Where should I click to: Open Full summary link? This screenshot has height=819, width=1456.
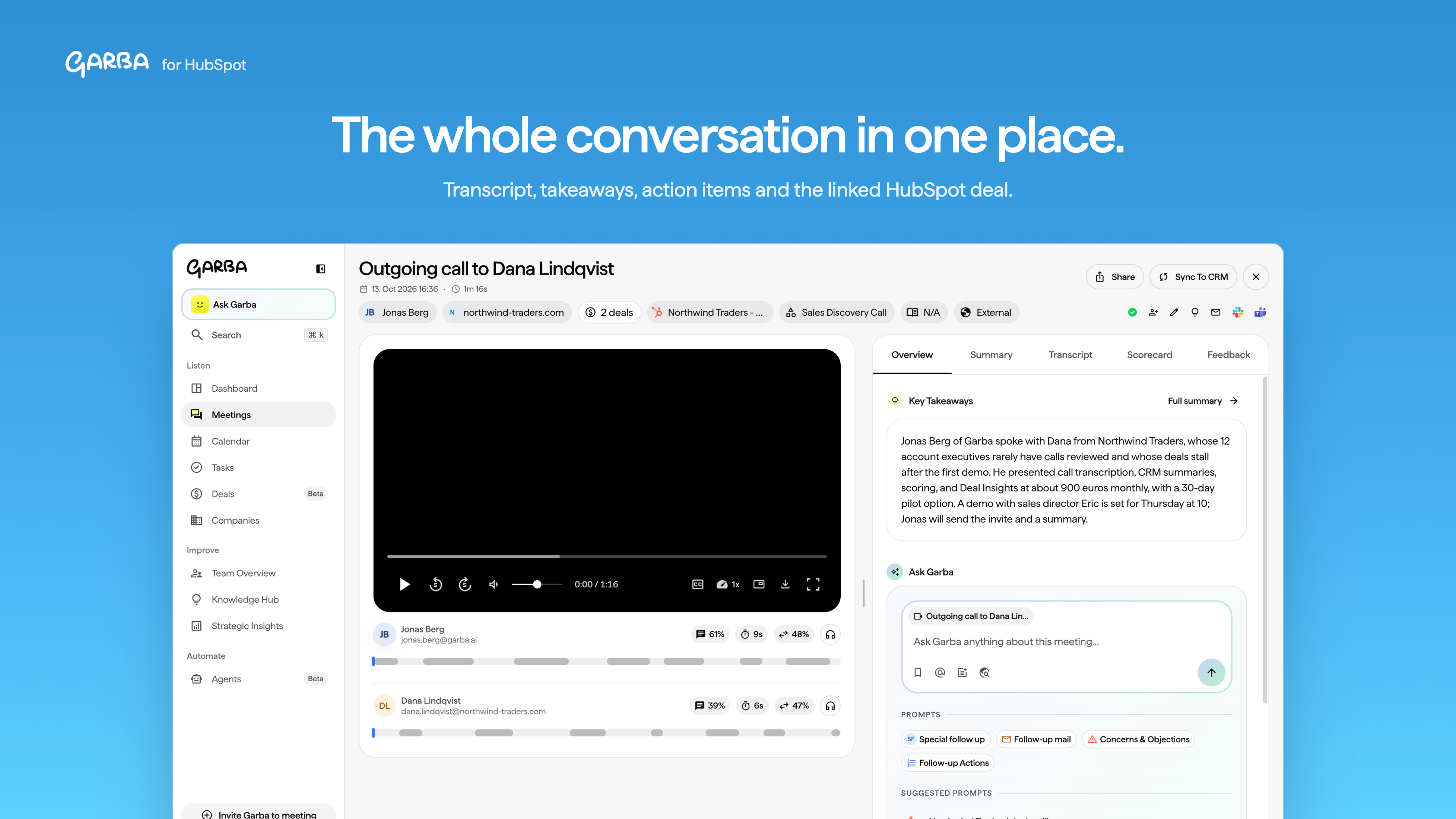point(1203,401)
